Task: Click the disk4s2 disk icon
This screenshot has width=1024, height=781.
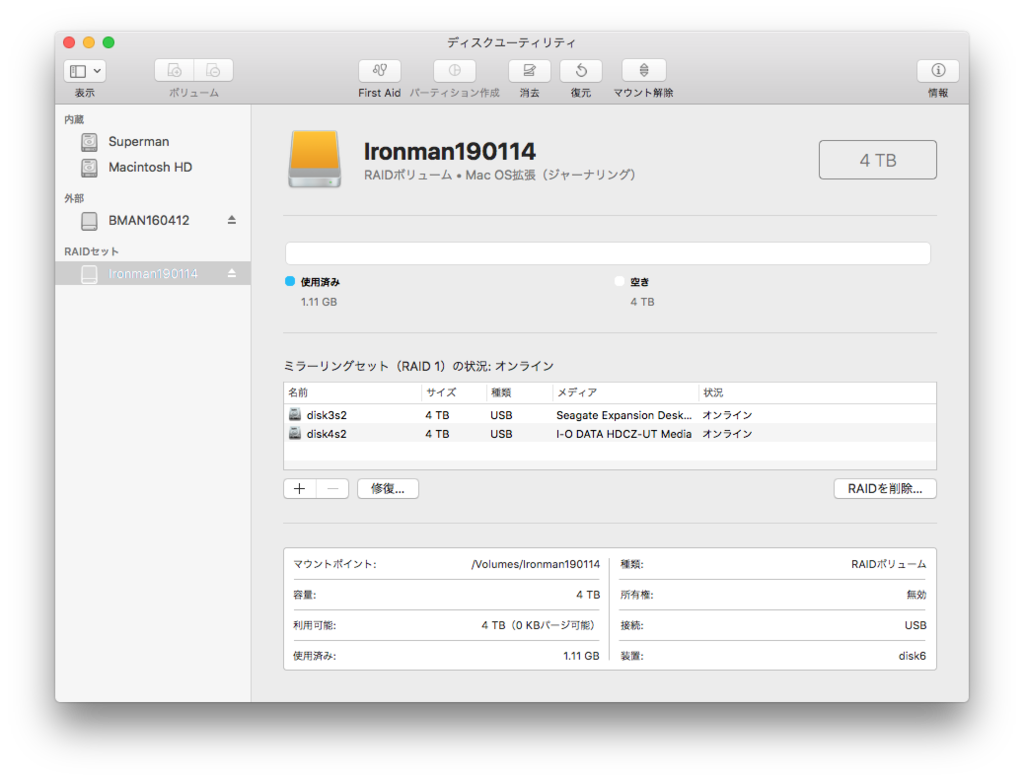Action: [295, 433]
